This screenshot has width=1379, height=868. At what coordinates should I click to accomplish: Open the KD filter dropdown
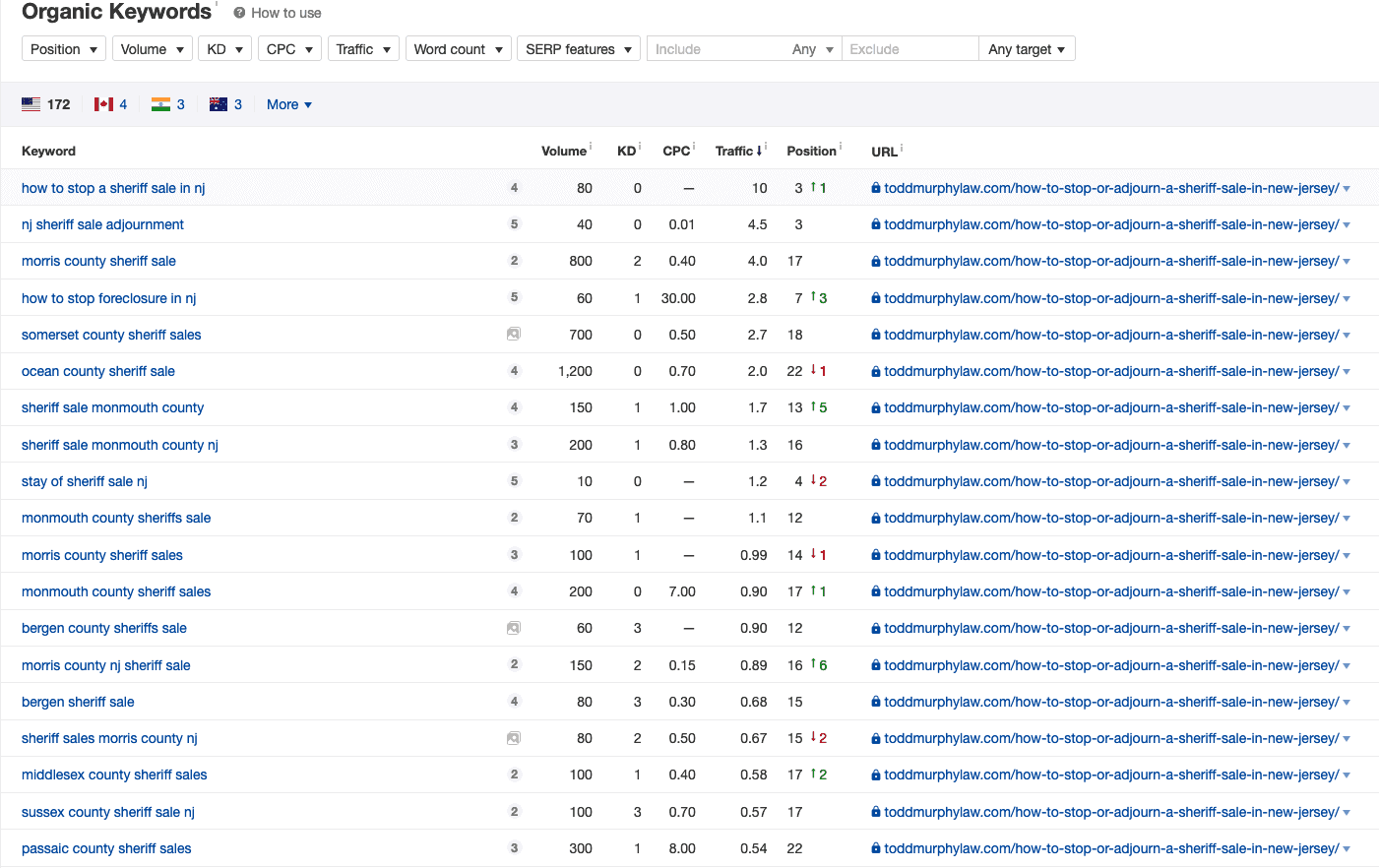pos(224,49)
